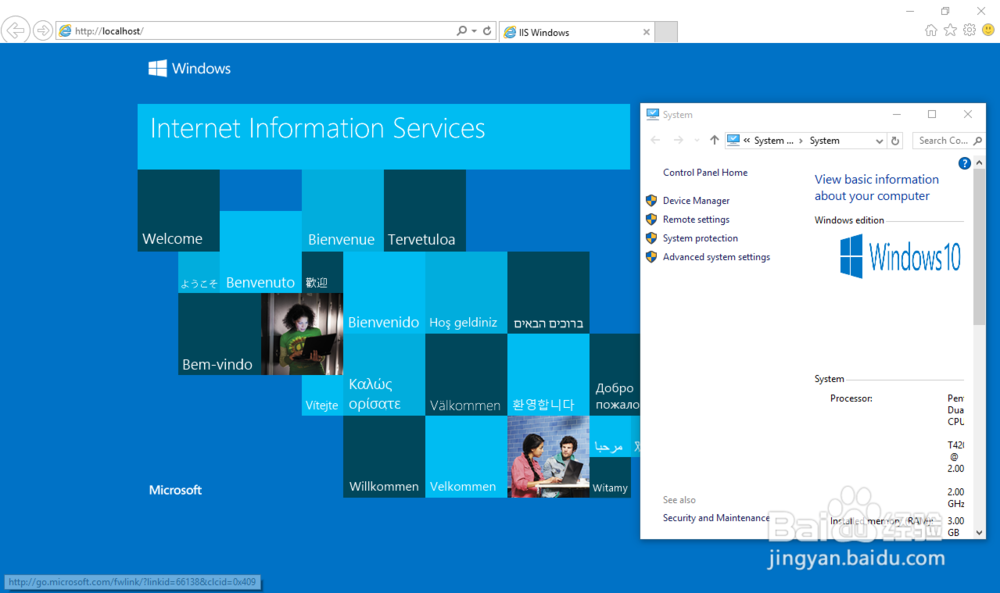Expand the search provider dropdown in the address bar
The height and width of the screenshot is (593, 1000).
pos(473,30)
